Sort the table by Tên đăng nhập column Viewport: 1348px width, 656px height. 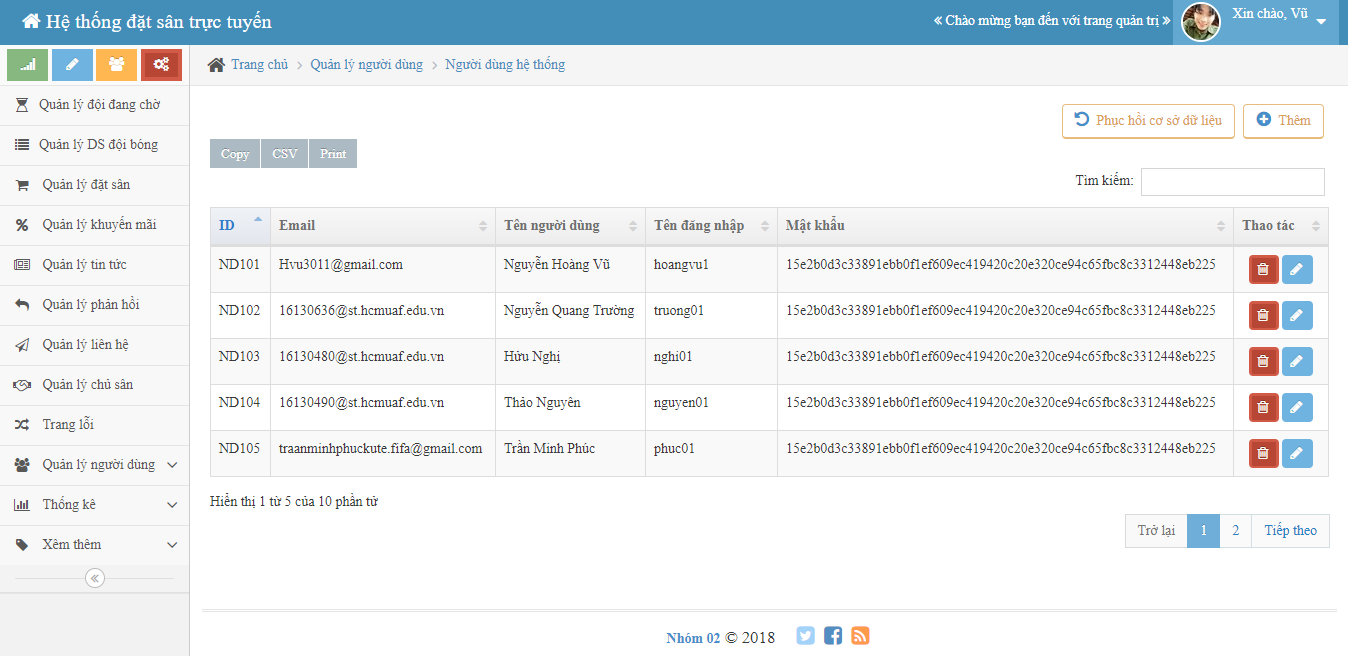(x=712, y=226)
